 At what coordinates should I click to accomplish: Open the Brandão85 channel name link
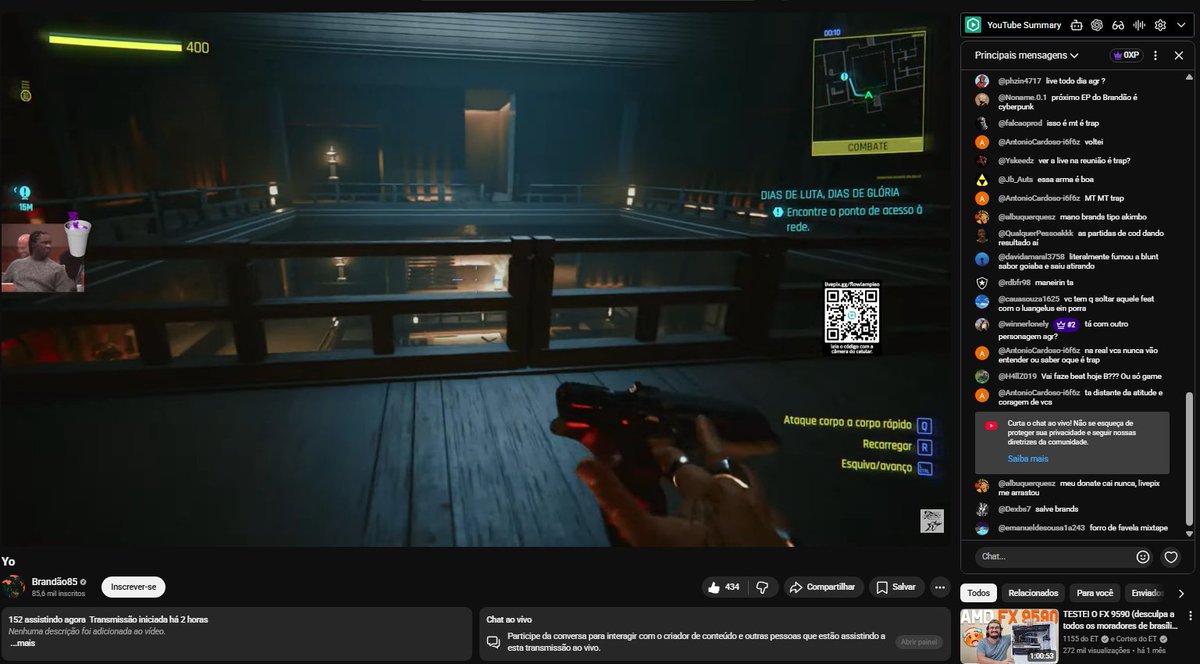54,582
